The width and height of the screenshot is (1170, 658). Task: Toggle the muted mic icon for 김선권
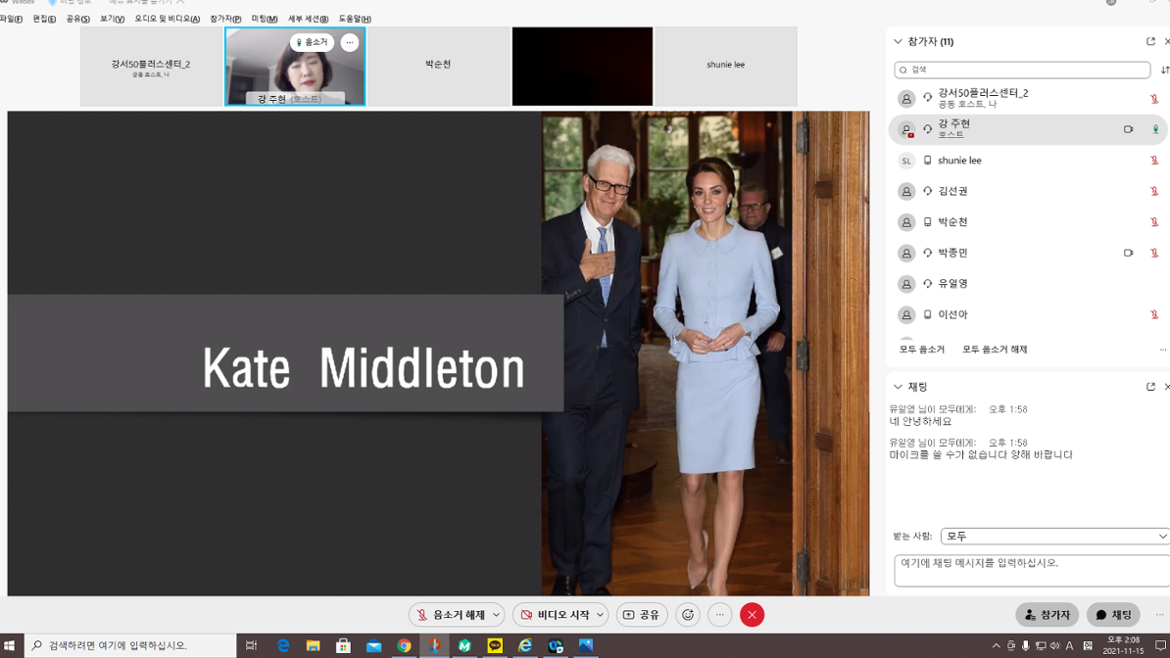1154,191
